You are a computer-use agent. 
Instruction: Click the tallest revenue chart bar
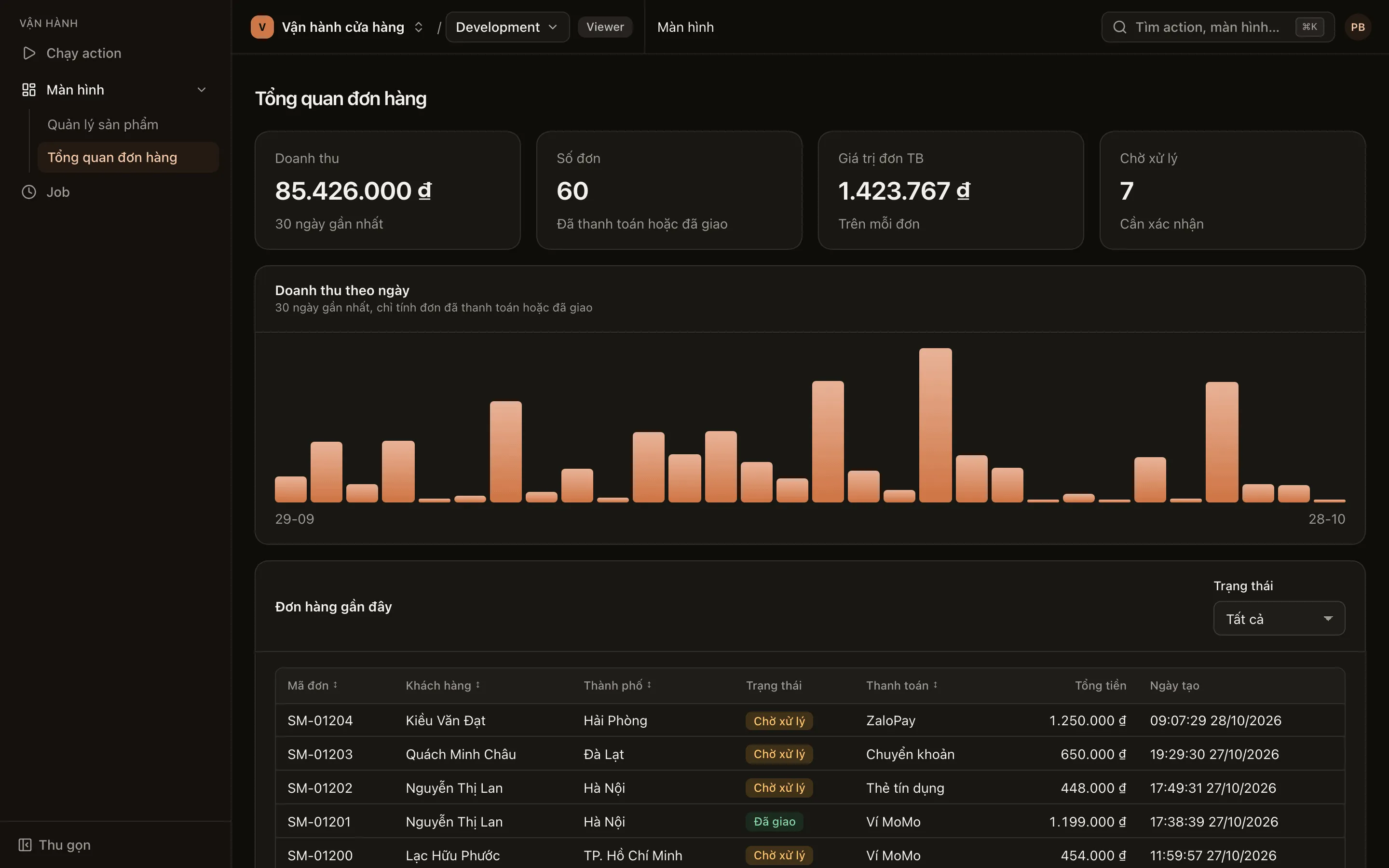tap(935, 425)
